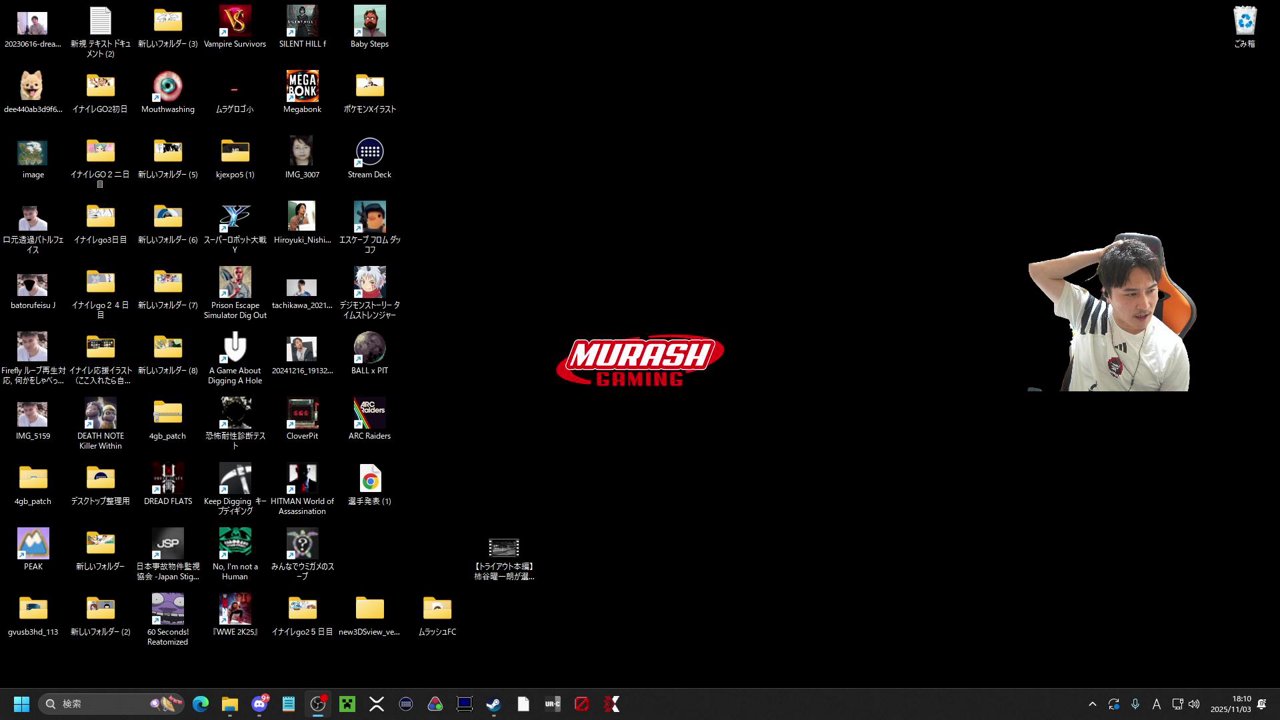
Task: Click the Megabonk desktop shortcut
Action: [302, 87]
